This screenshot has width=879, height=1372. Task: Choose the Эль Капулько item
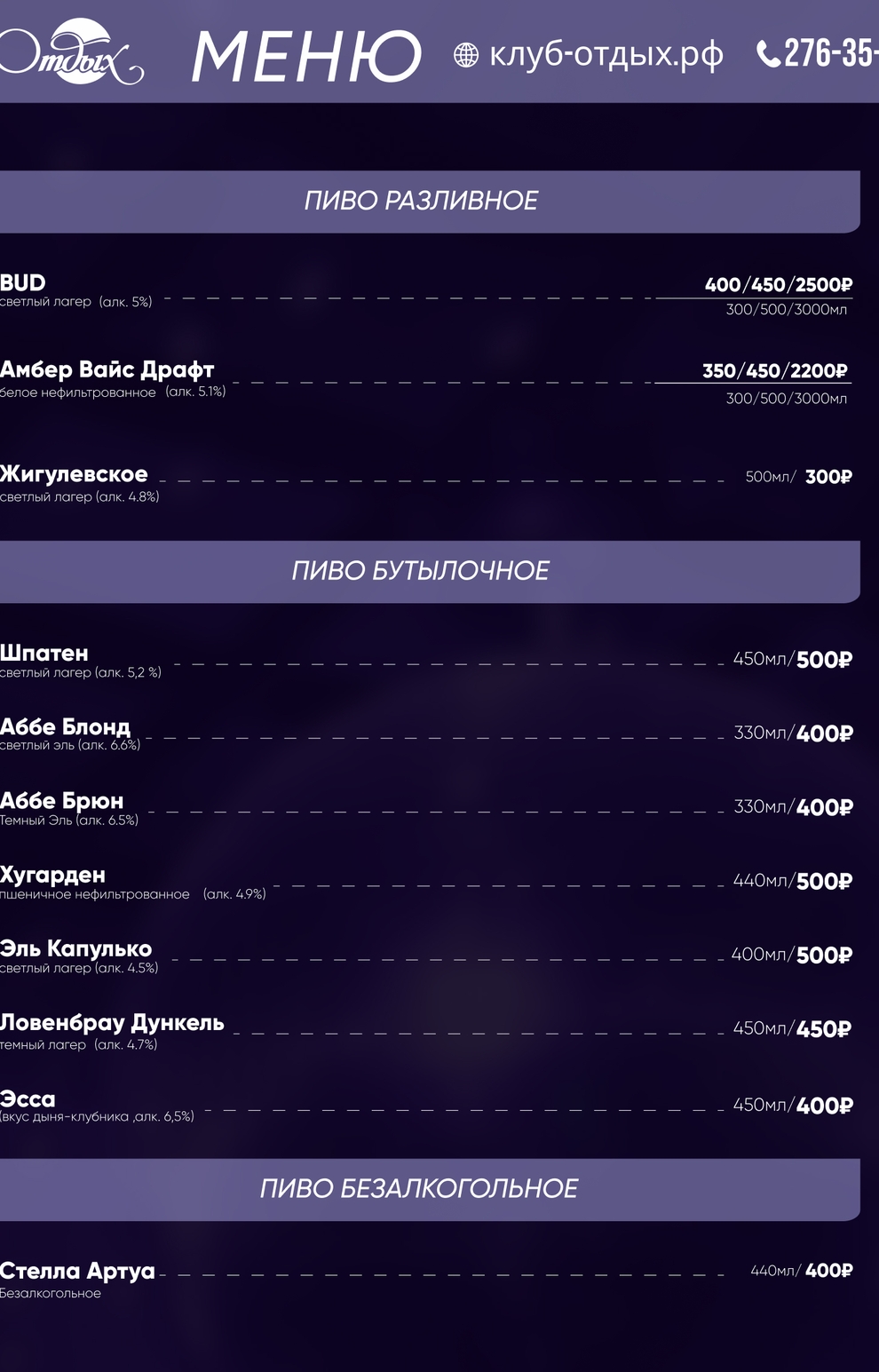pos(76,949)
